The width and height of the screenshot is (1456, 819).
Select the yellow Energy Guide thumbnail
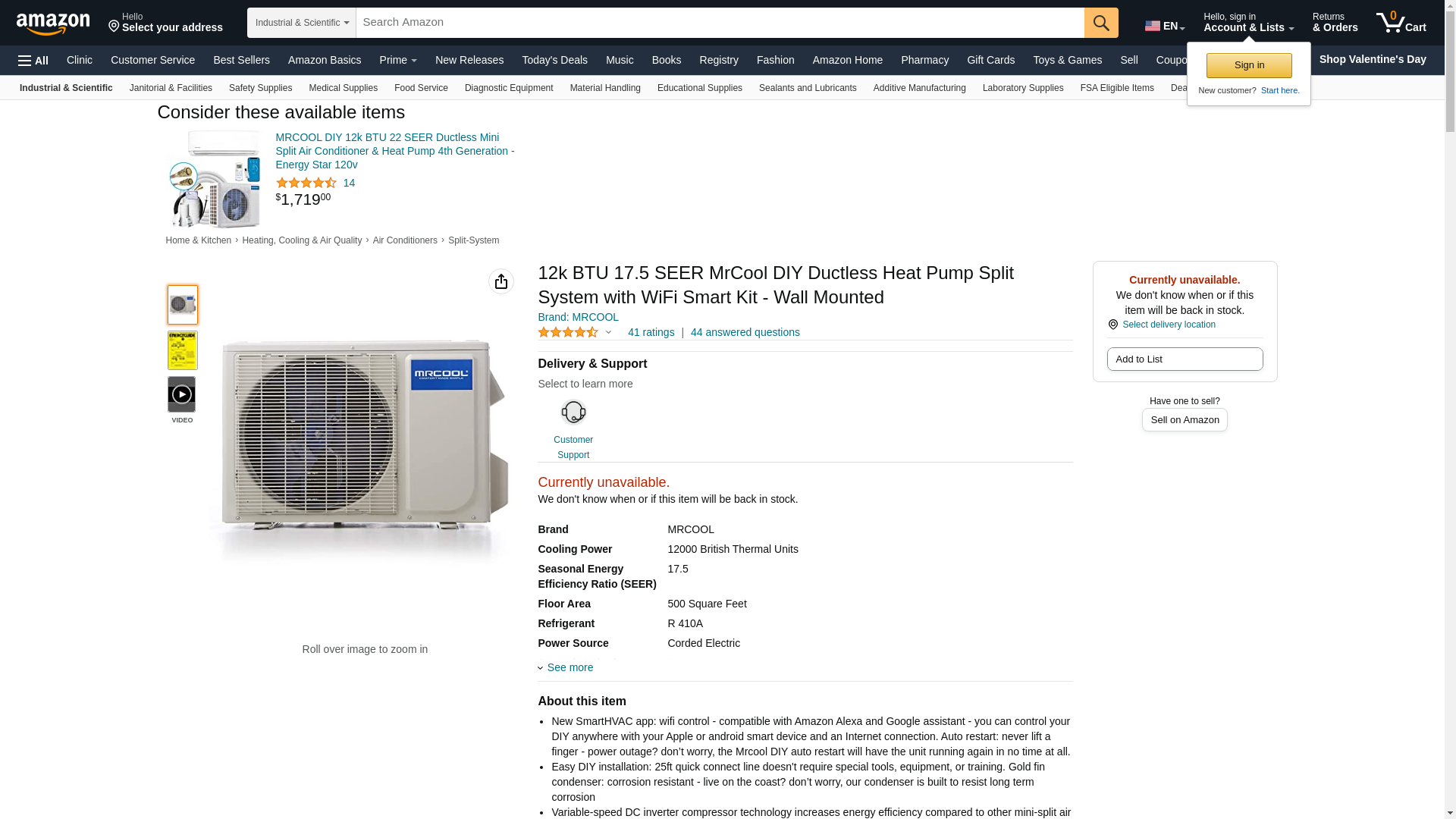pos(182,350)
